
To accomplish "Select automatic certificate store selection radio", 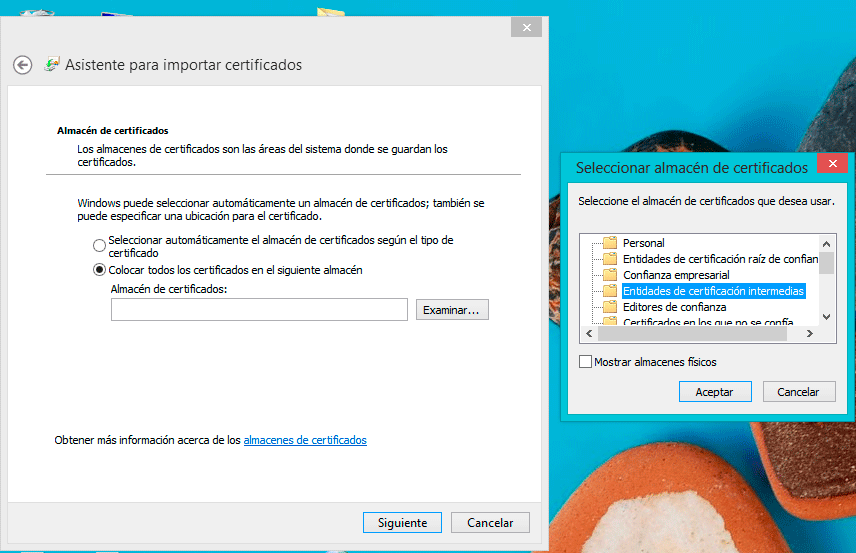I will (x=99, y=246).
